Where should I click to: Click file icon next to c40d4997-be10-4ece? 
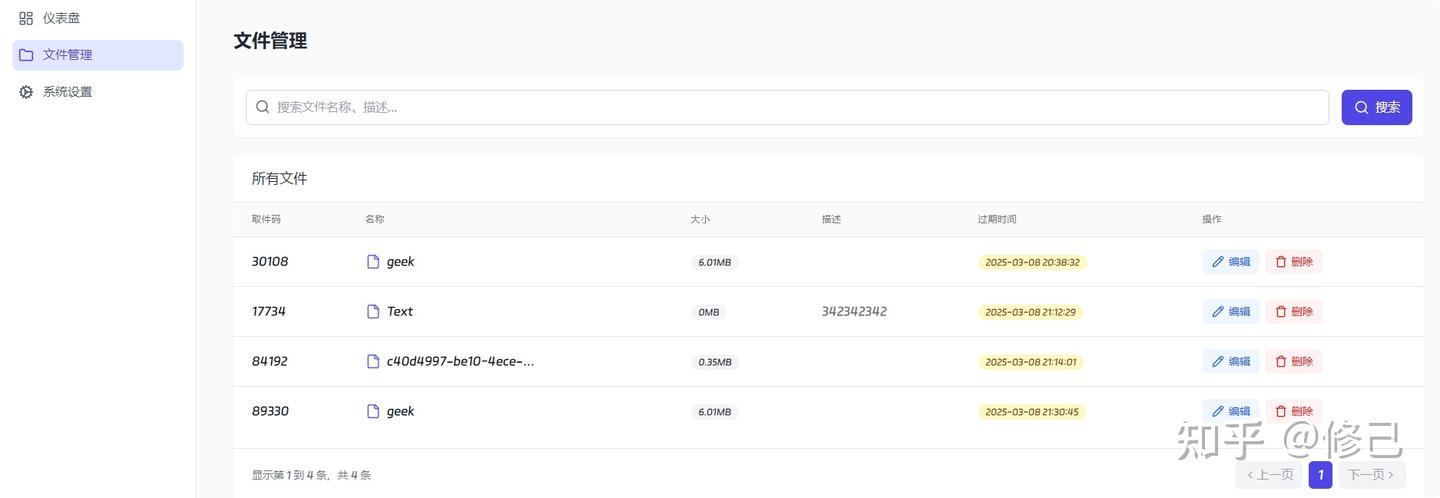(373, 362)
